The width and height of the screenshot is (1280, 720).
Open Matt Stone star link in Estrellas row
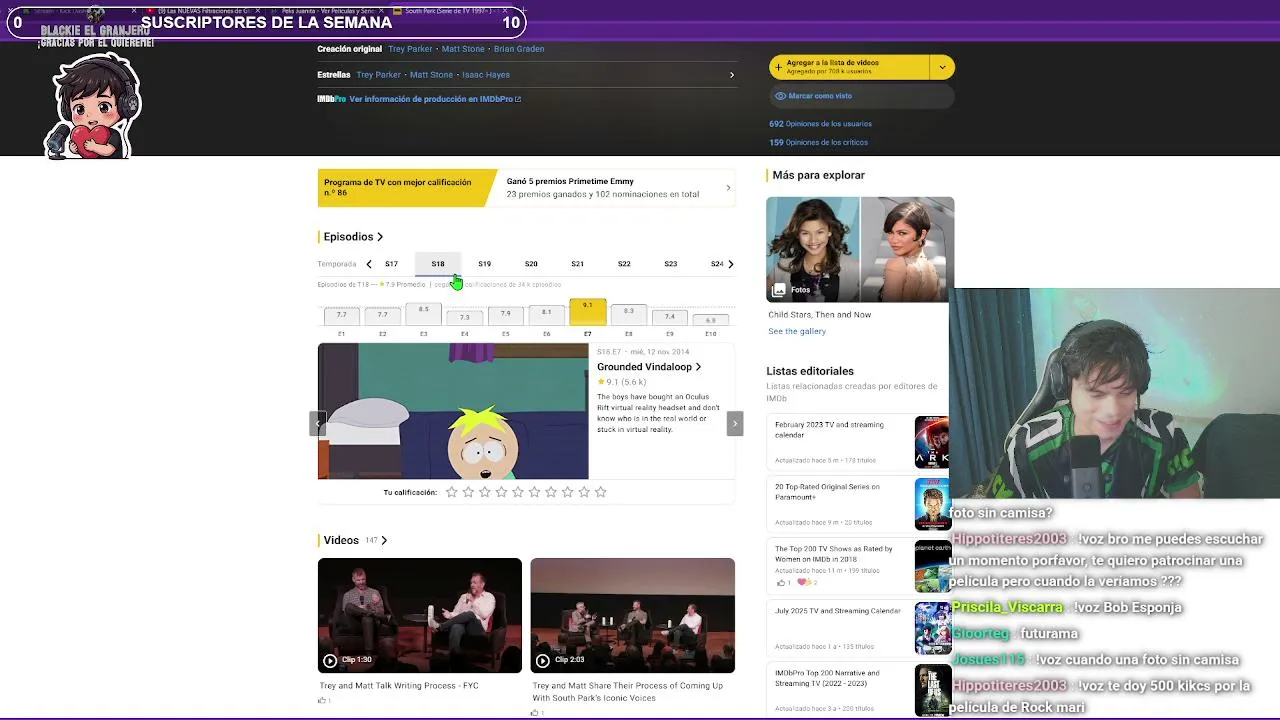tap(431, 75)
